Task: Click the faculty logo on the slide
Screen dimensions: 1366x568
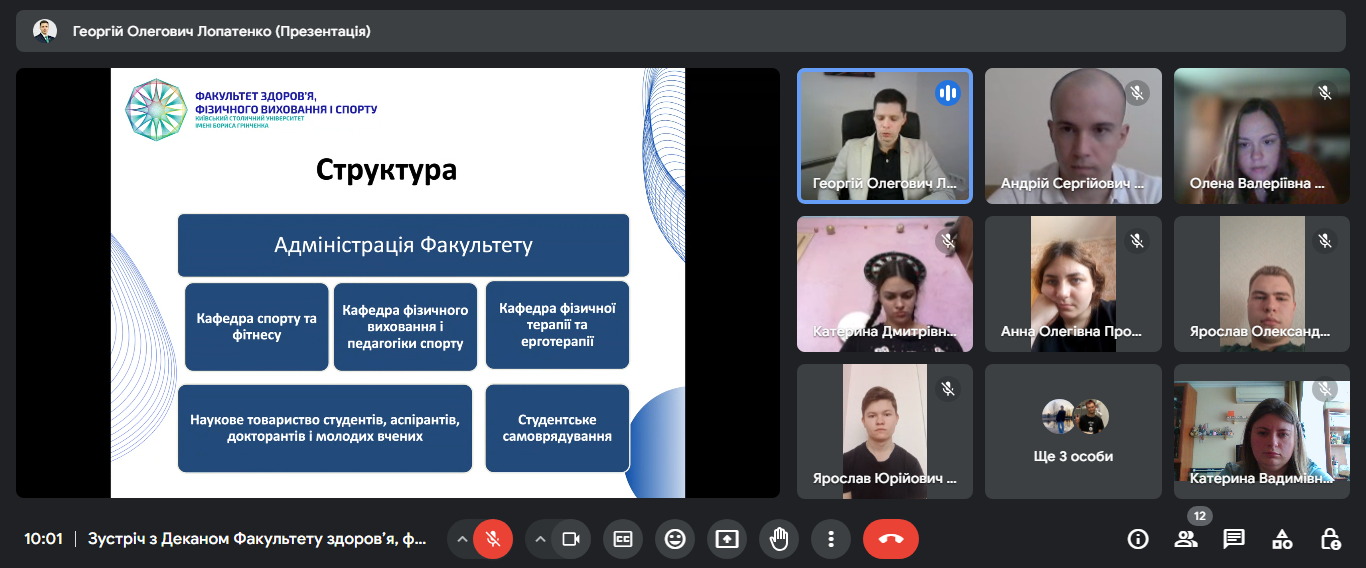Action: point(156,109)
